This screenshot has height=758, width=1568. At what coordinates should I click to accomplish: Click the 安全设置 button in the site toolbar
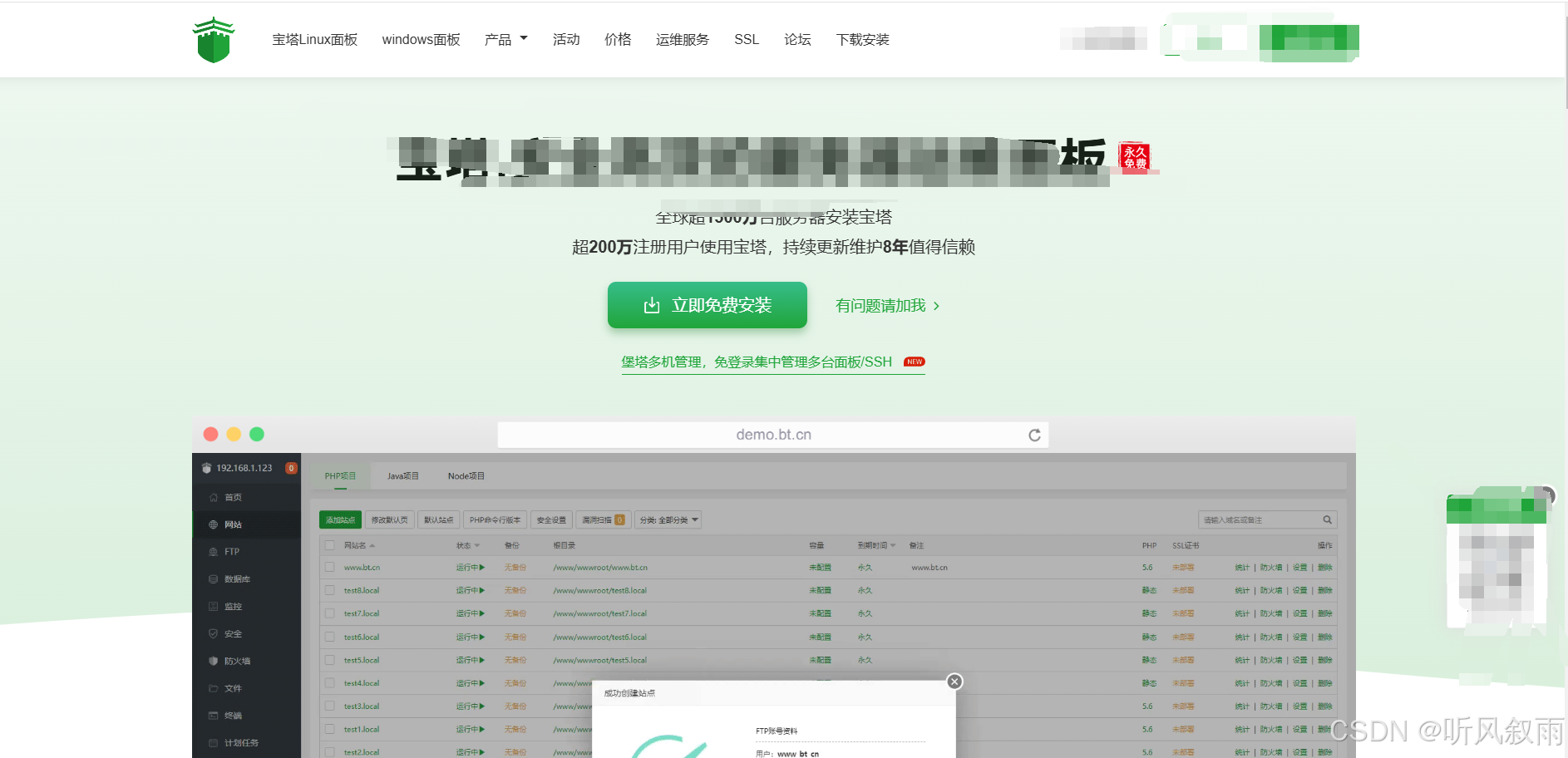coord(551,520)
